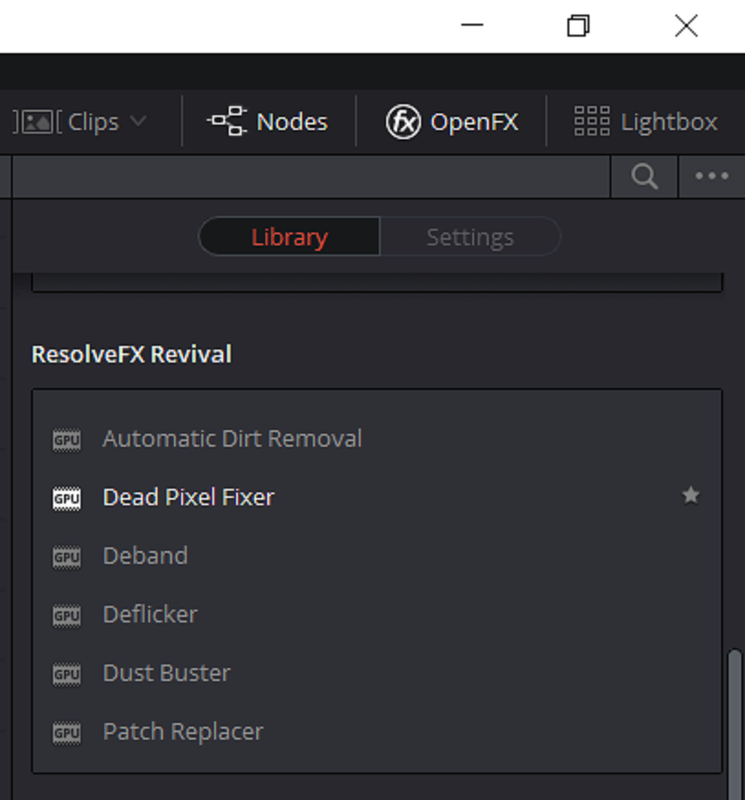Toggle the OpenFX panel
The image size is (745, 800).
pyautogui.click(x=452, y=121)
